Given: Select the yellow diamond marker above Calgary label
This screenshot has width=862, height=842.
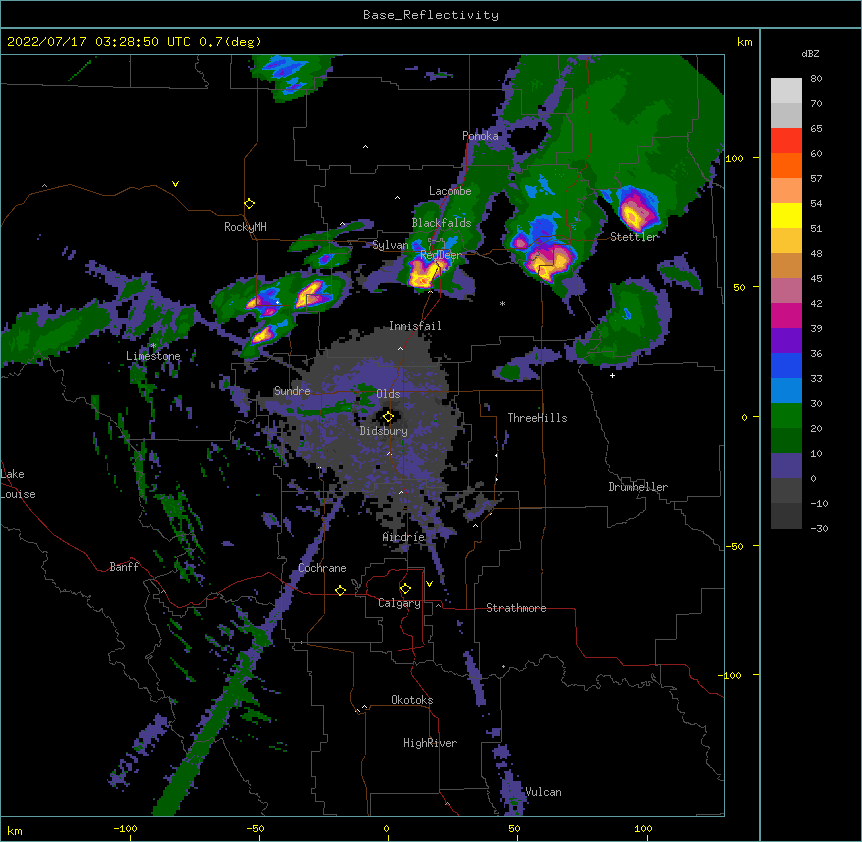Looking at the screenshot, I should pyautogui.click(x=405, y=589).
